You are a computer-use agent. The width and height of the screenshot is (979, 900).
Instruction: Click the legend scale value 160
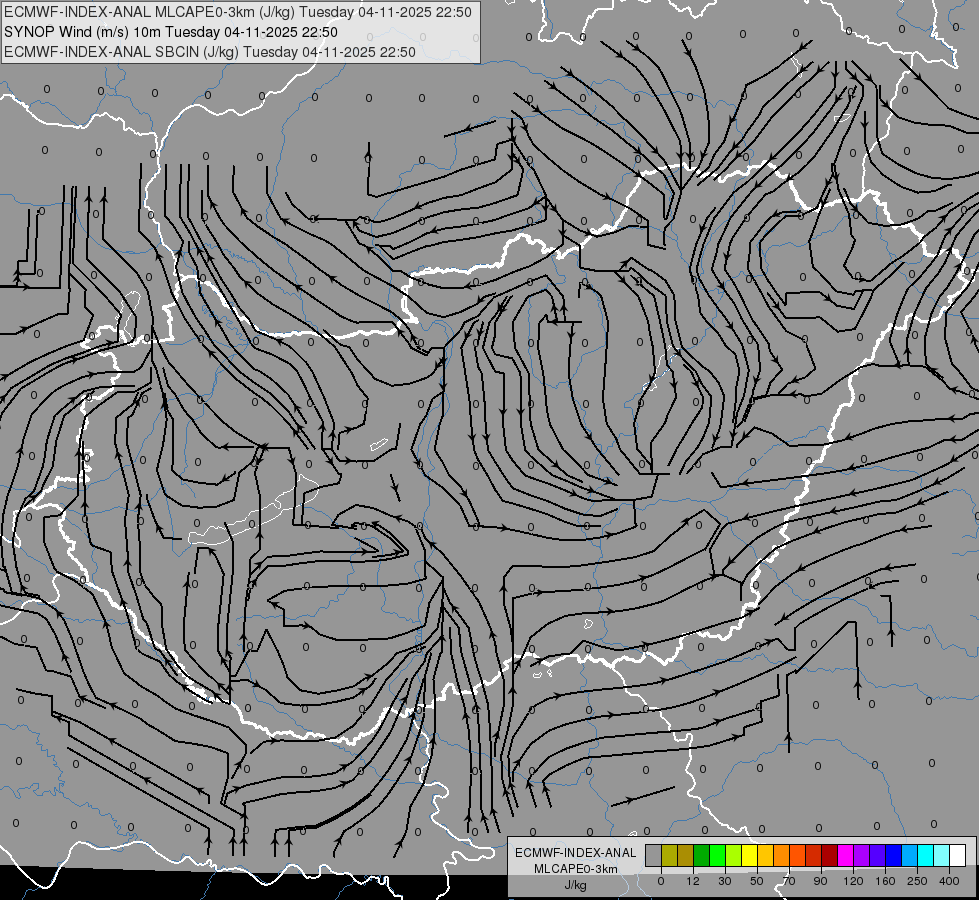[x=885, y=881]
